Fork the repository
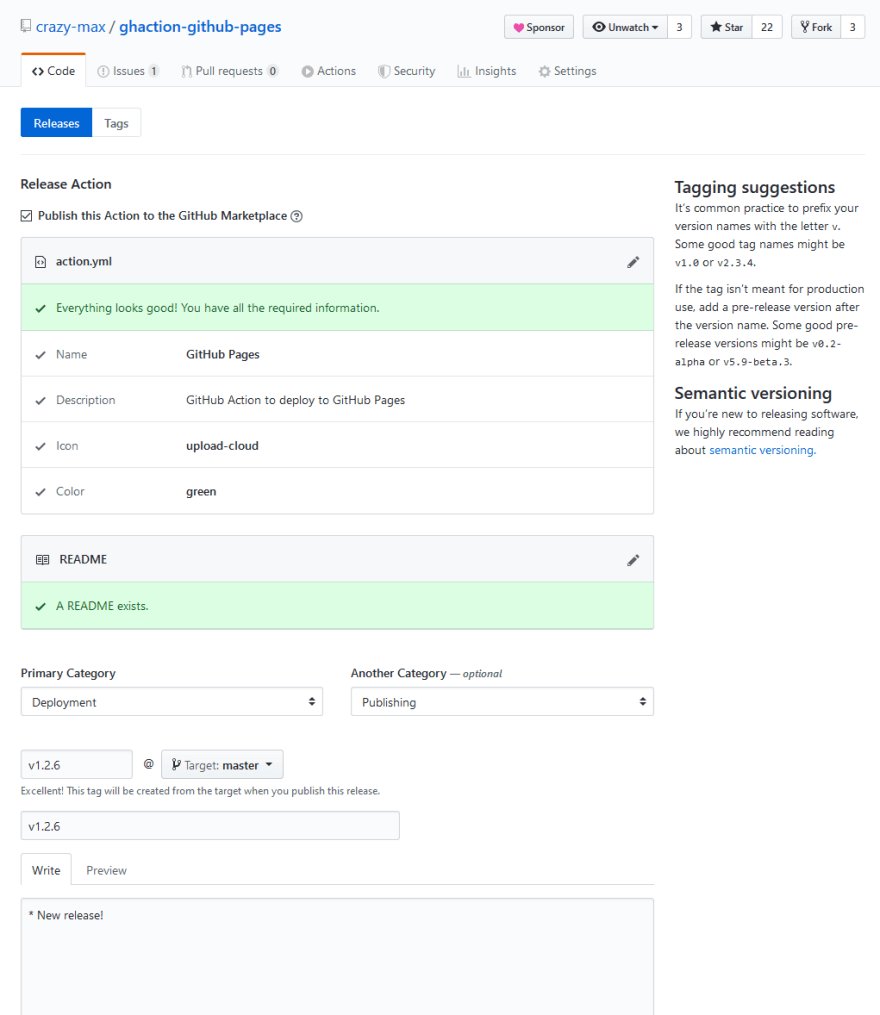880x1015 pixels. [x=816, y=27]
